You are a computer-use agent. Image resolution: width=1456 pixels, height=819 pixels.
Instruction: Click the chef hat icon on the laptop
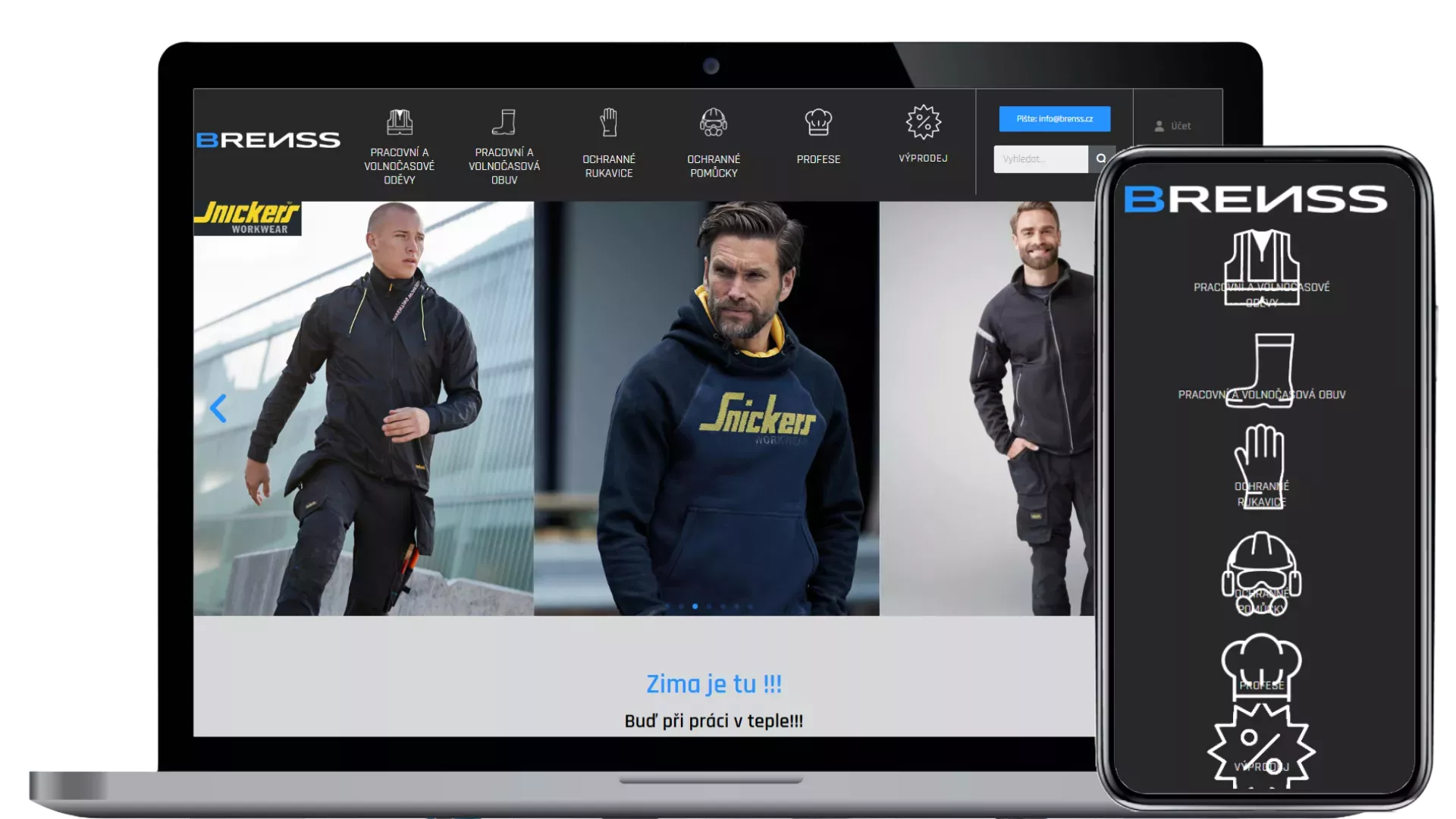click(818, 122)
